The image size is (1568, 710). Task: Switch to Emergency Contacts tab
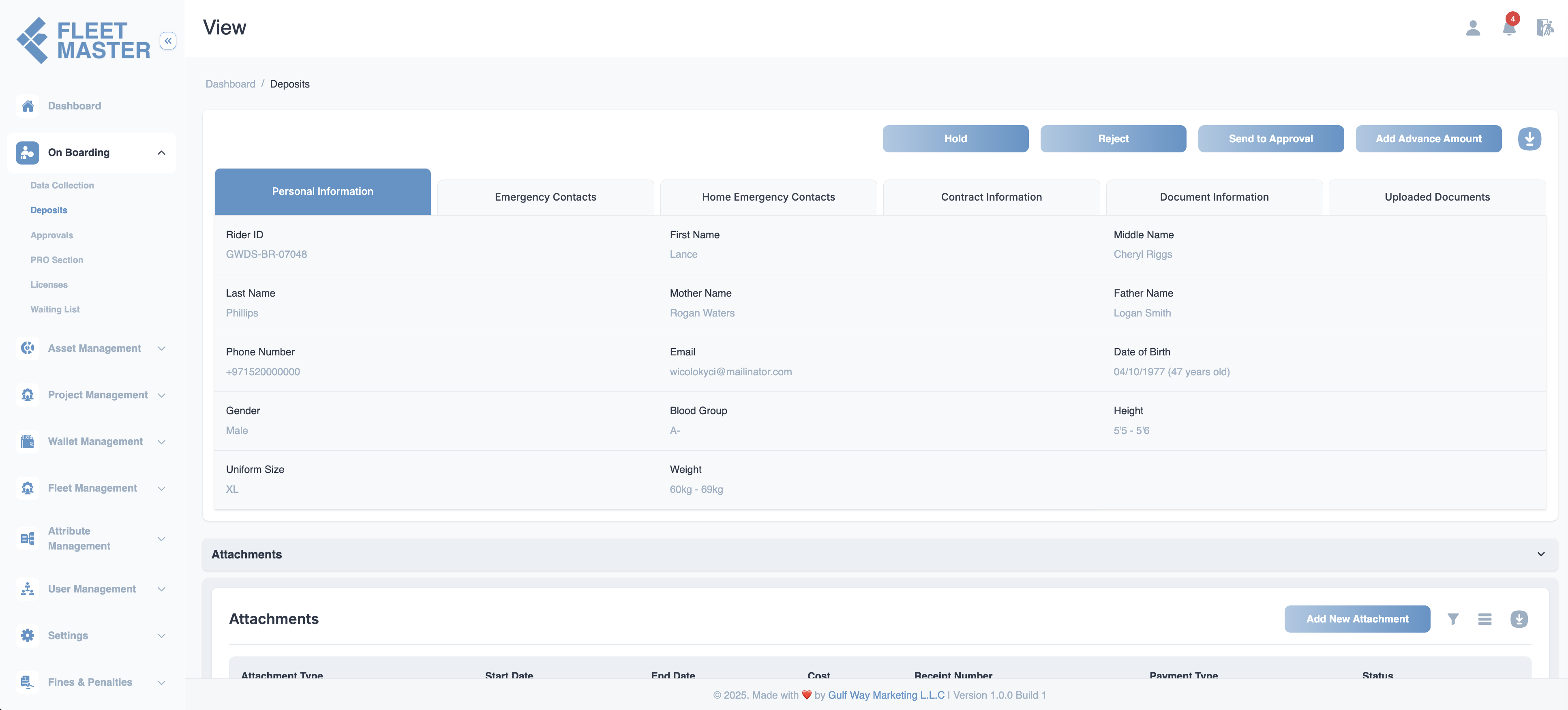tap(545, 197)
